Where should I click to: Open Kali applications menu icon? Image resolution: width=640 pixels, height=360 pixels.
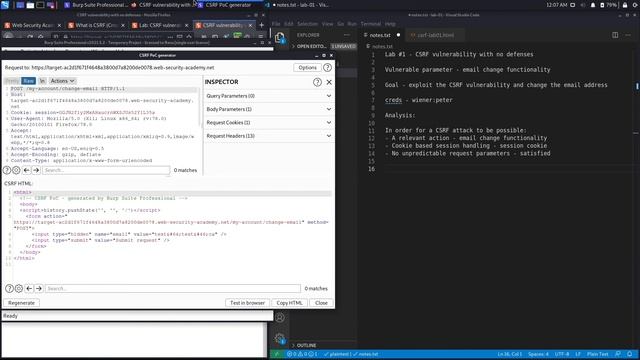click(5, 5)
